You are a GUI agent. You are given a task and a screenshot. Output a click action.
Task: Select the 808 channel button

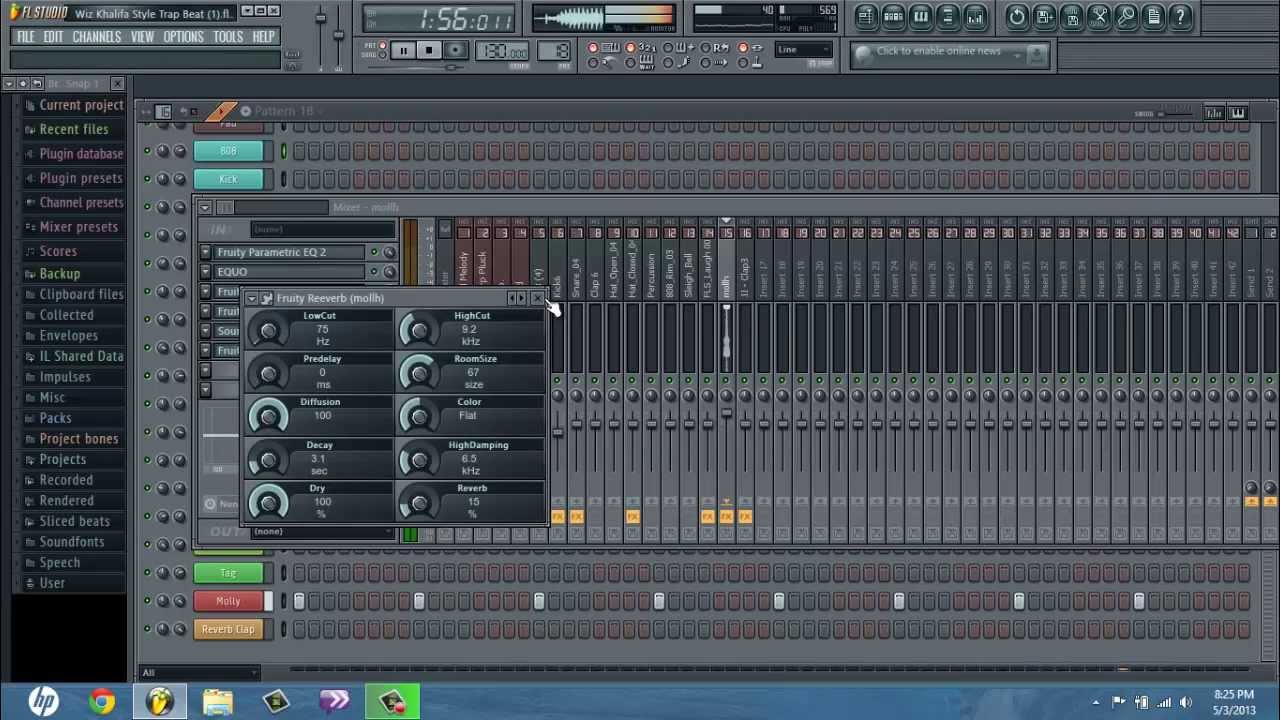point(228,151)
